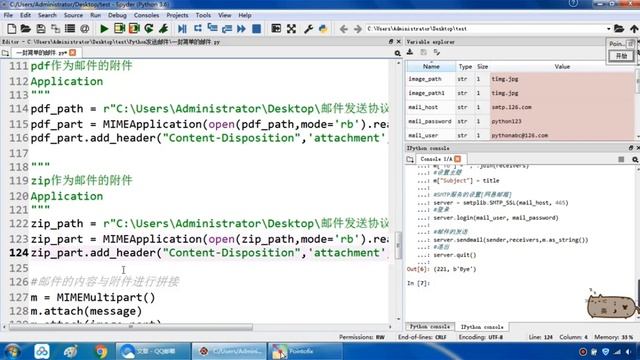Click the Save all files icon
Screen dimensions: 640x360
pyautogui.click(x=55, y=29)
